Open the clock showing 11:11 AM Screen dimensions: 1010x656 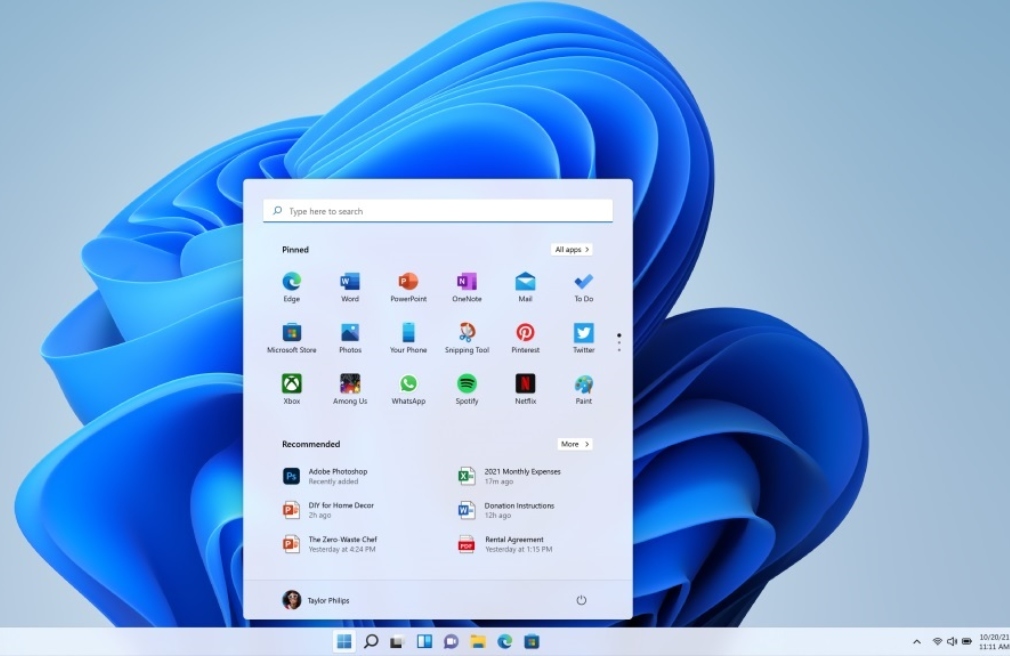[x=994, y=641]
